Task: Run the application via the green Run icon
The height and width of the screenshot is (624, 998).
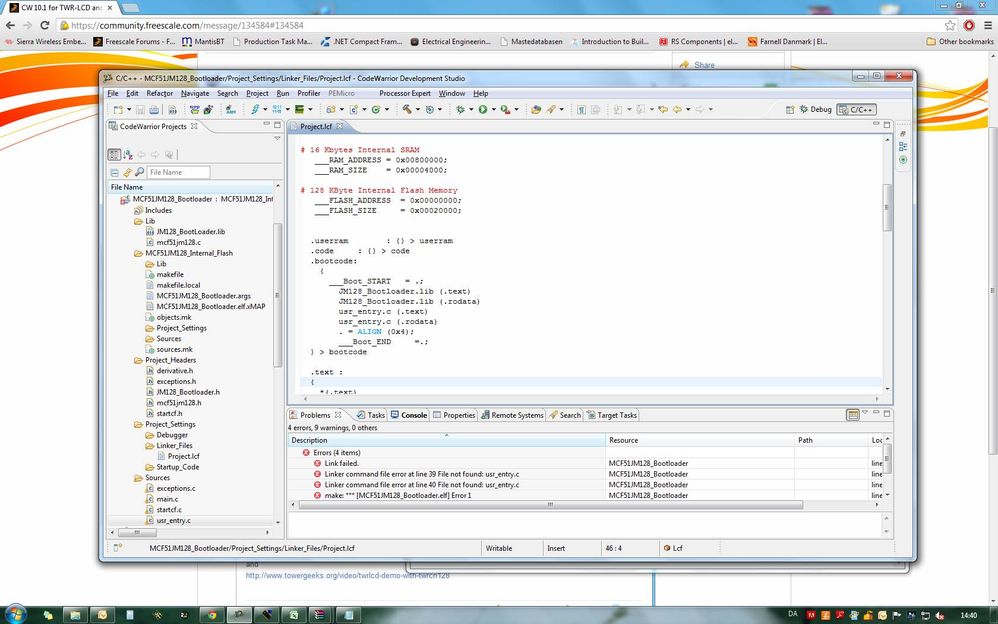Action: tap(483, 110)
